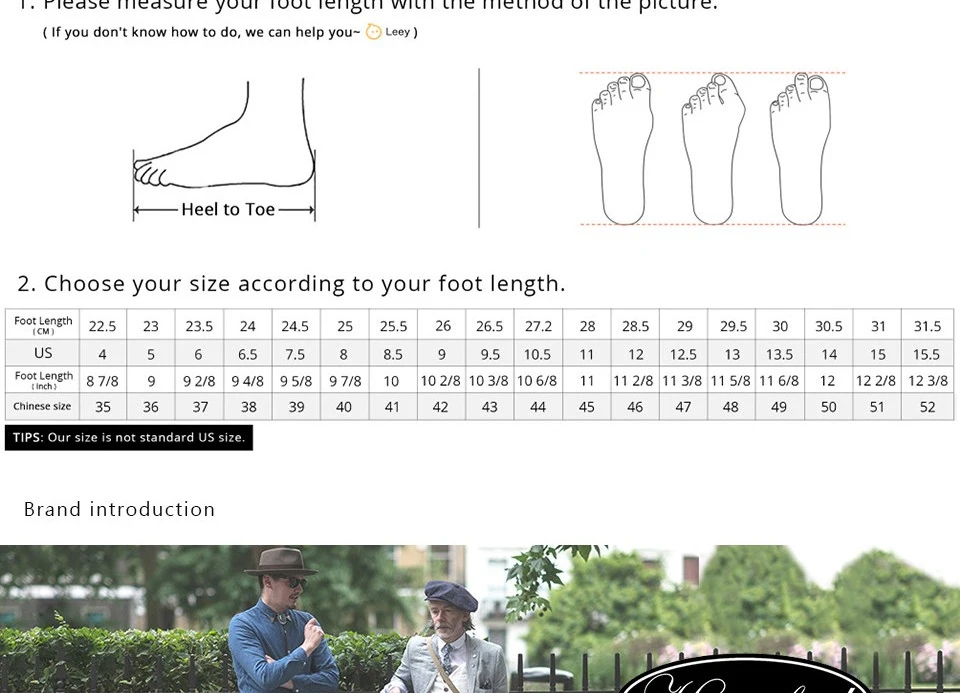The height and width of the screenshot is (693, 960).
Task: Click the '10 6/8' inch cell
Action: click(x=537, y=381)
